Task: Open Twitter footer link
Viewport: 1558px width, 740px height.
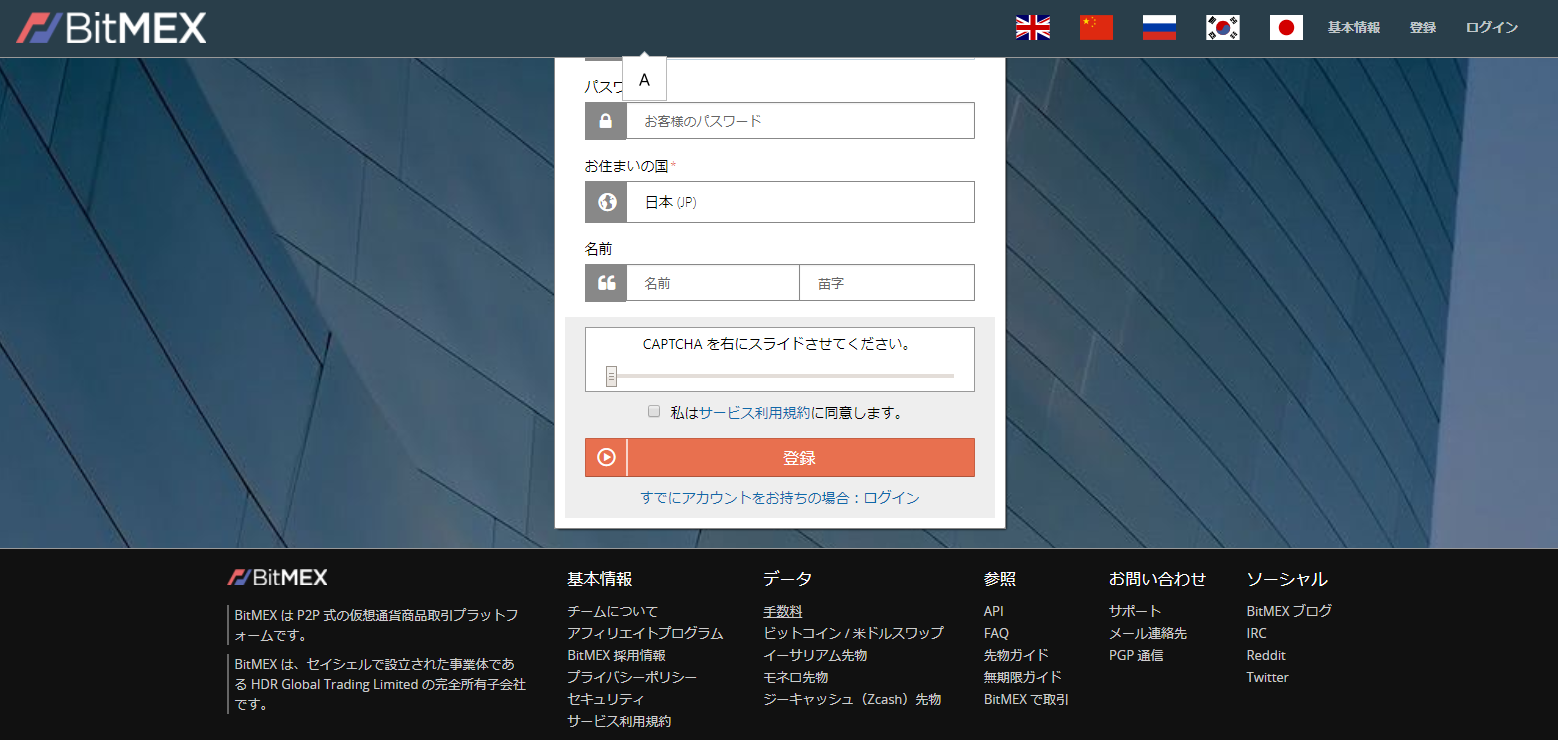Action: (1267, 677)
